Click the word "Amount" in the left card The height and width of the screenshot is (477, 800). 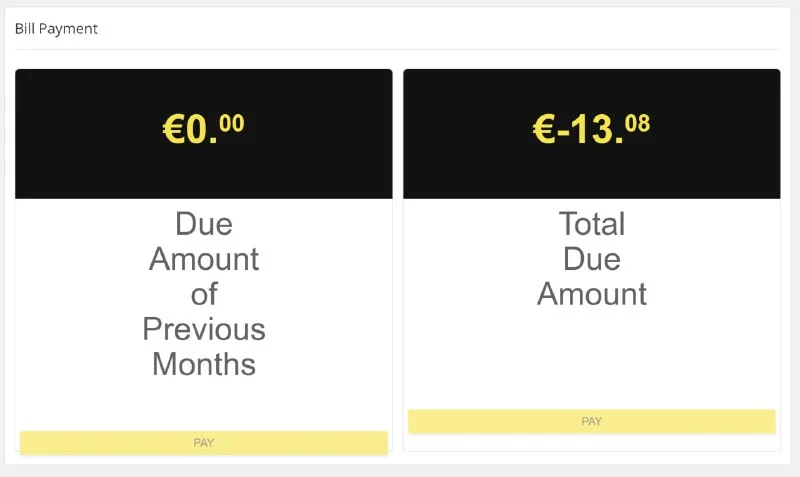point(204,259)
